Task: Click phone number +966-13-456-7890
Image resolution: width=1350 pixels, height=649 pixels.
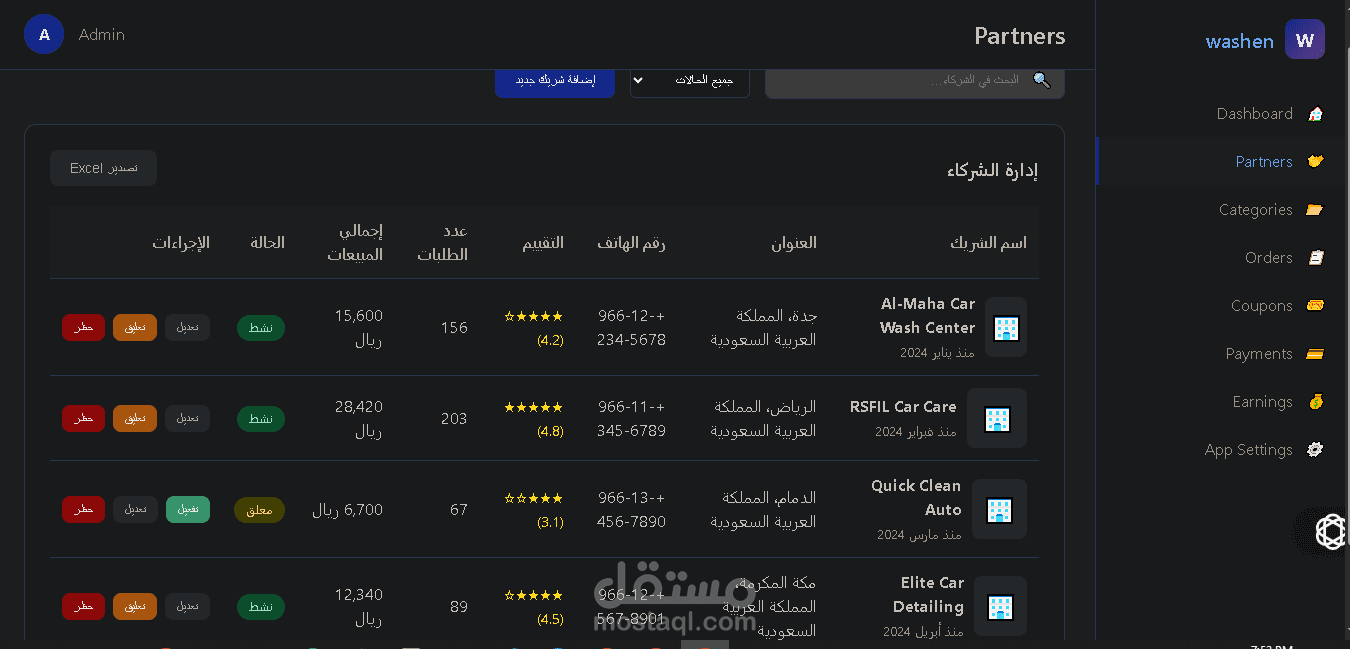Action: [631, 509]
